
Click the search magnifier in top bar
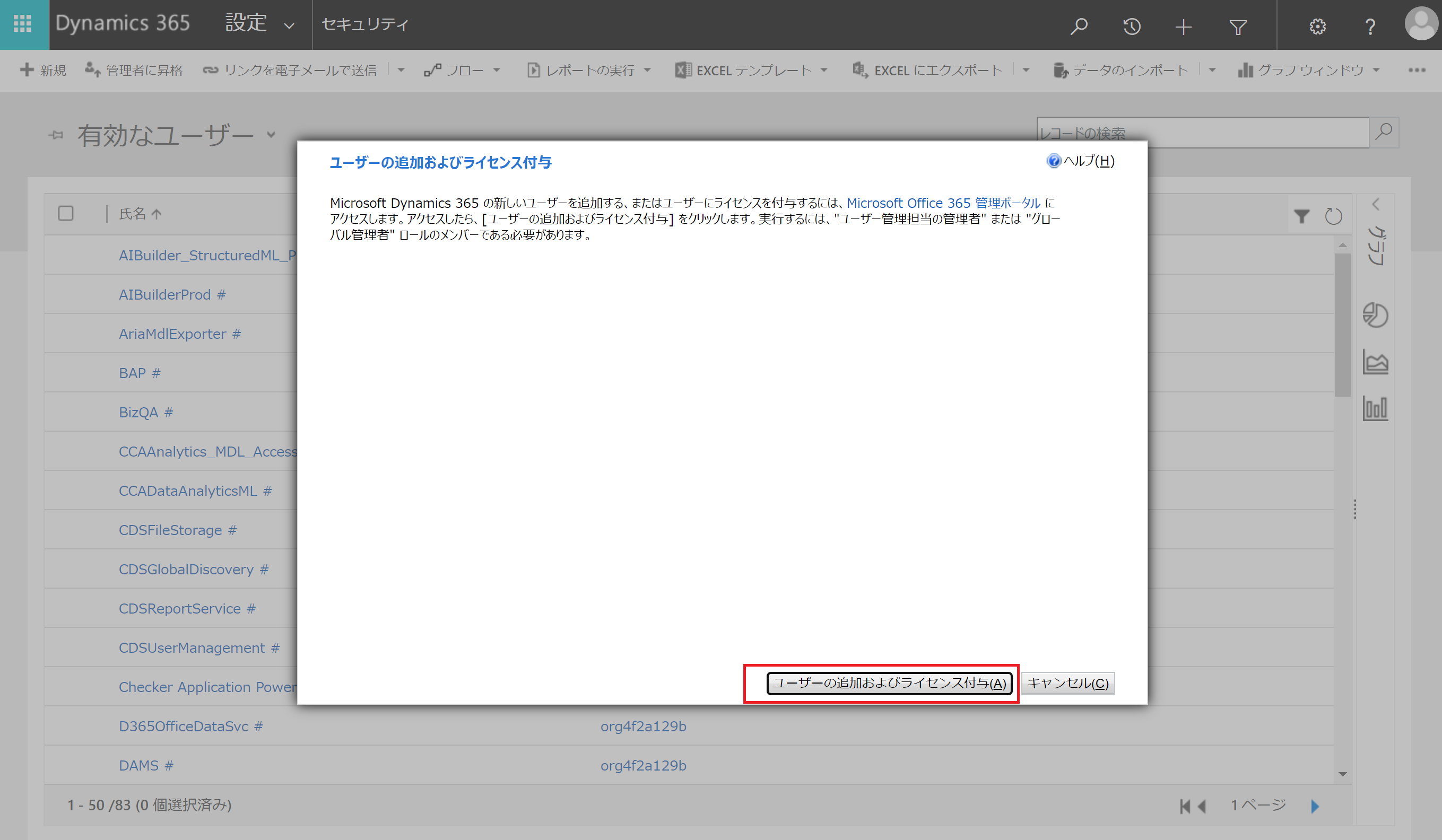click(1079, 26)
